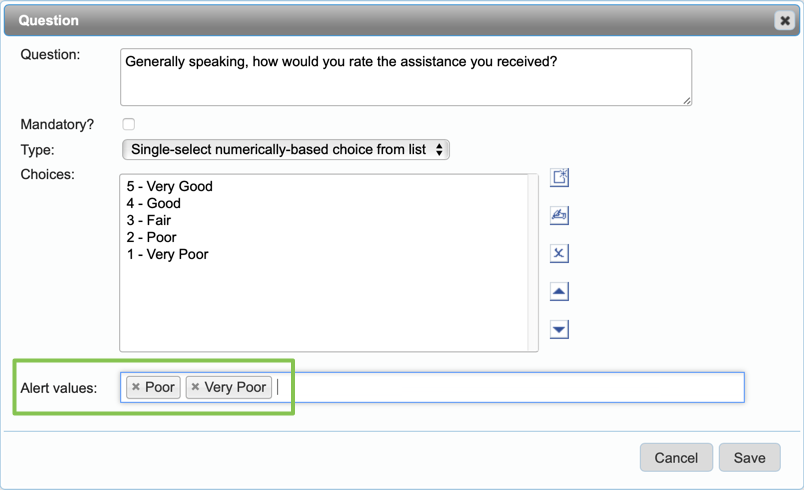Move selected choice down with arrow icon
This screenshot has width=804, height=490.
tap(559, 329)
